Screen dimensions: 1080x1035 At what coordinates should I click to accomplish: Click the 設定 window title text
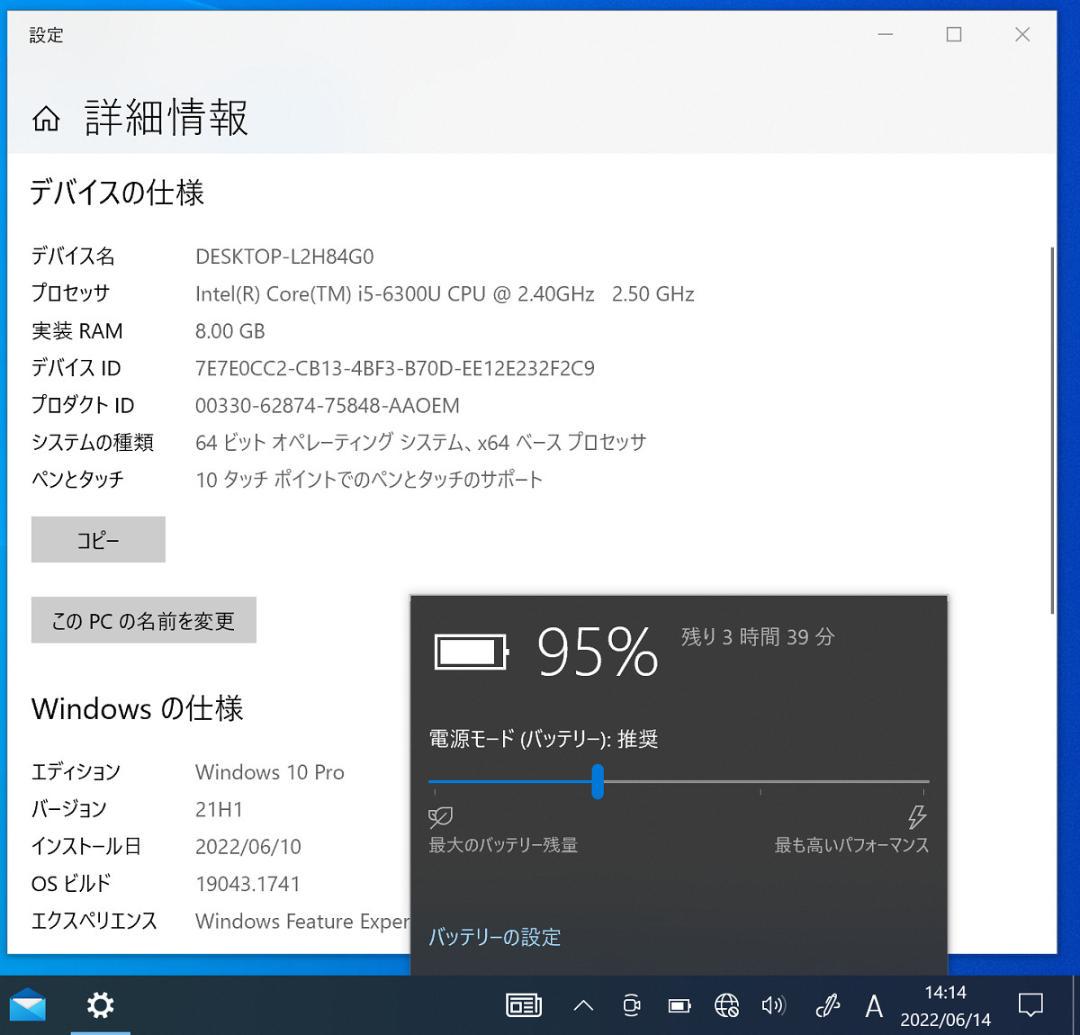46,35
